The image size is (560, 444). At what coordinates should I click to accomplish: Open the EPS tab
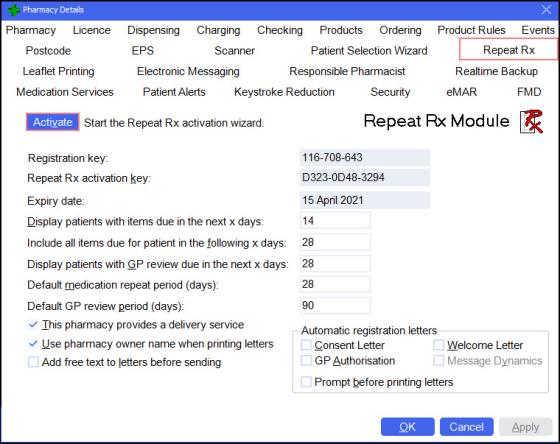pyautogui.click(x=142, y=51)
